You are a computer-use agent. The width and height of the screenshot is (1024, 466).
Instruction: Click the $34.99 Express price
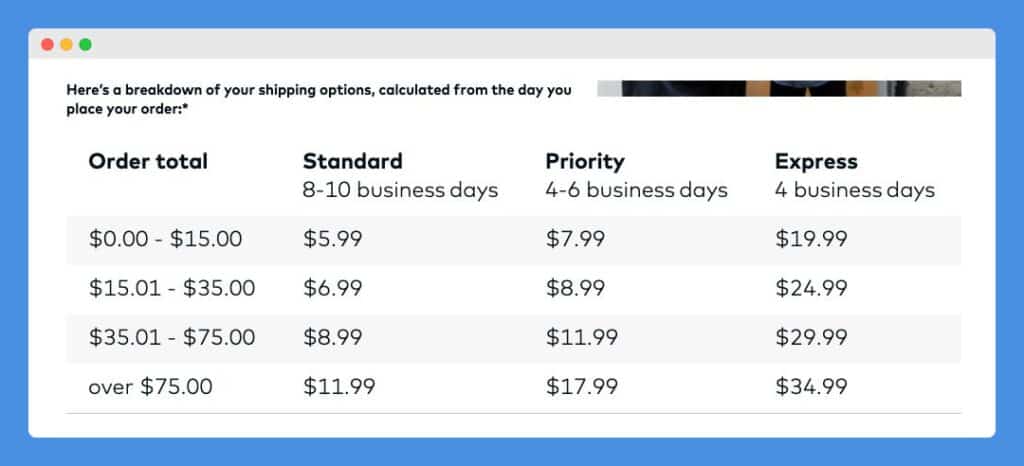(811, 386)
